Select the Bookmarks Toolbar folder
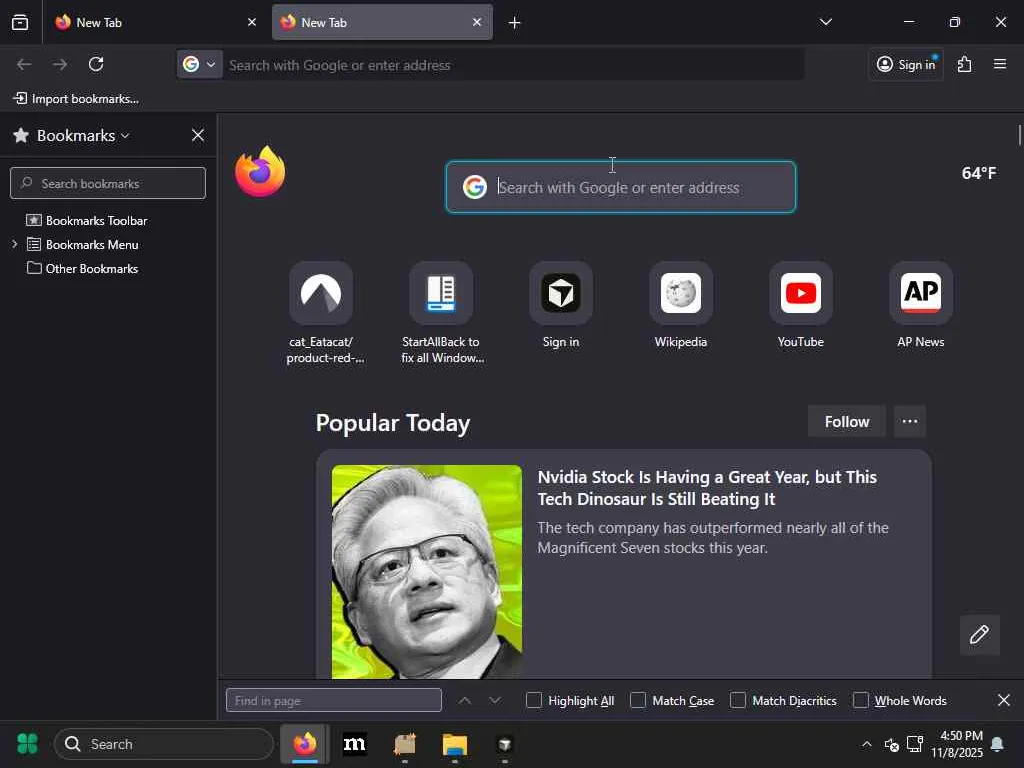1024x768 pixels. tap(97, 221)
